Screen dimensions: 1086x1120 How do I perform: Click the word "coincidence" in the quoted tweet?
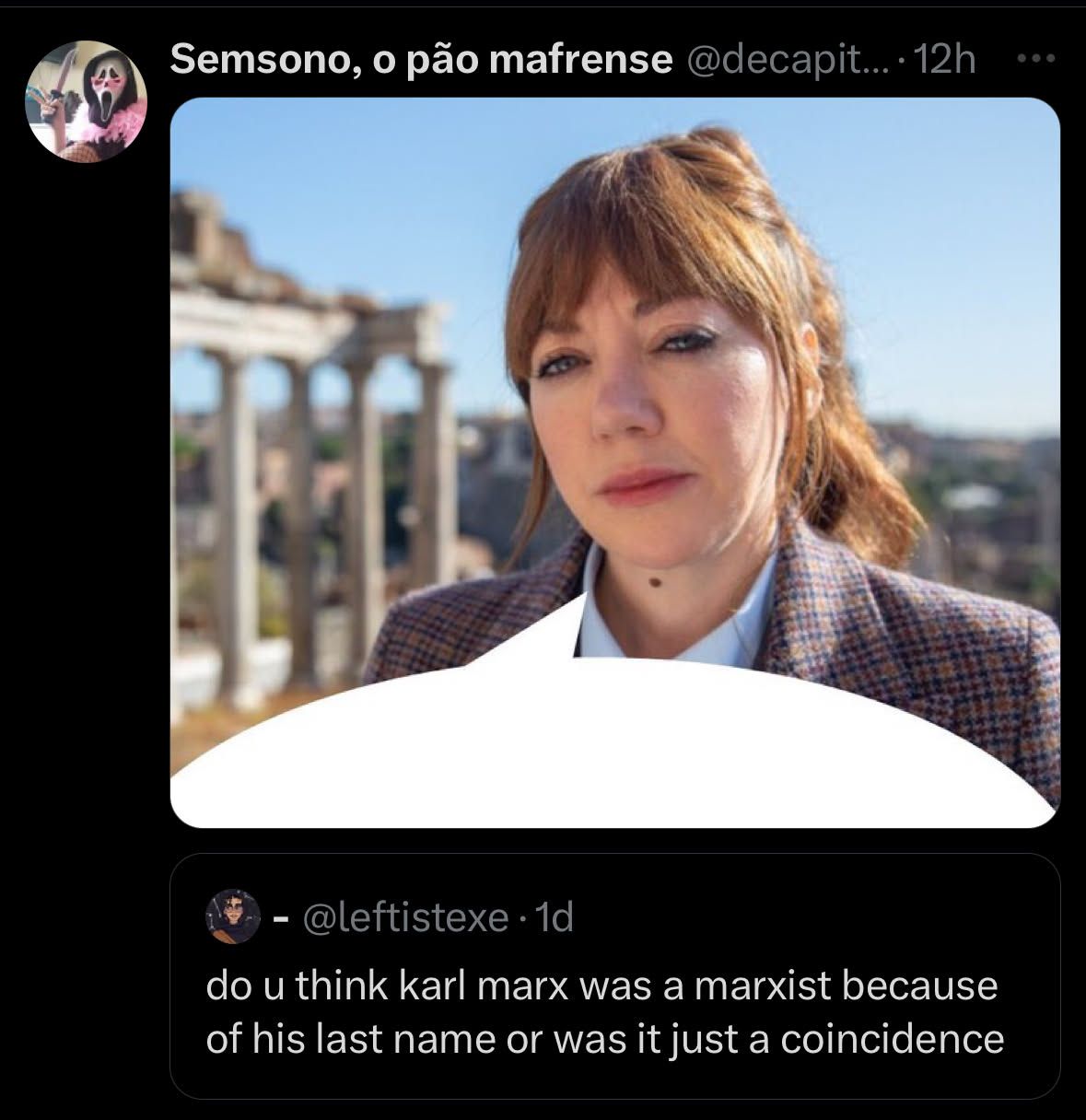click(x=892, y=1039)
